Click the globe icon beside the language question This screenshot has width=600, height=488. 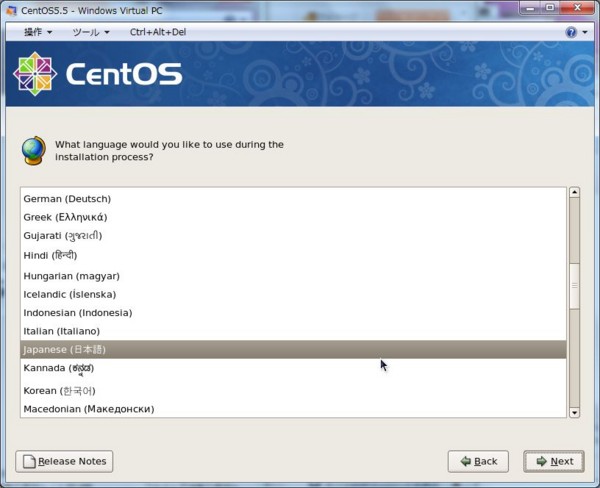click(x=34, y=150)
